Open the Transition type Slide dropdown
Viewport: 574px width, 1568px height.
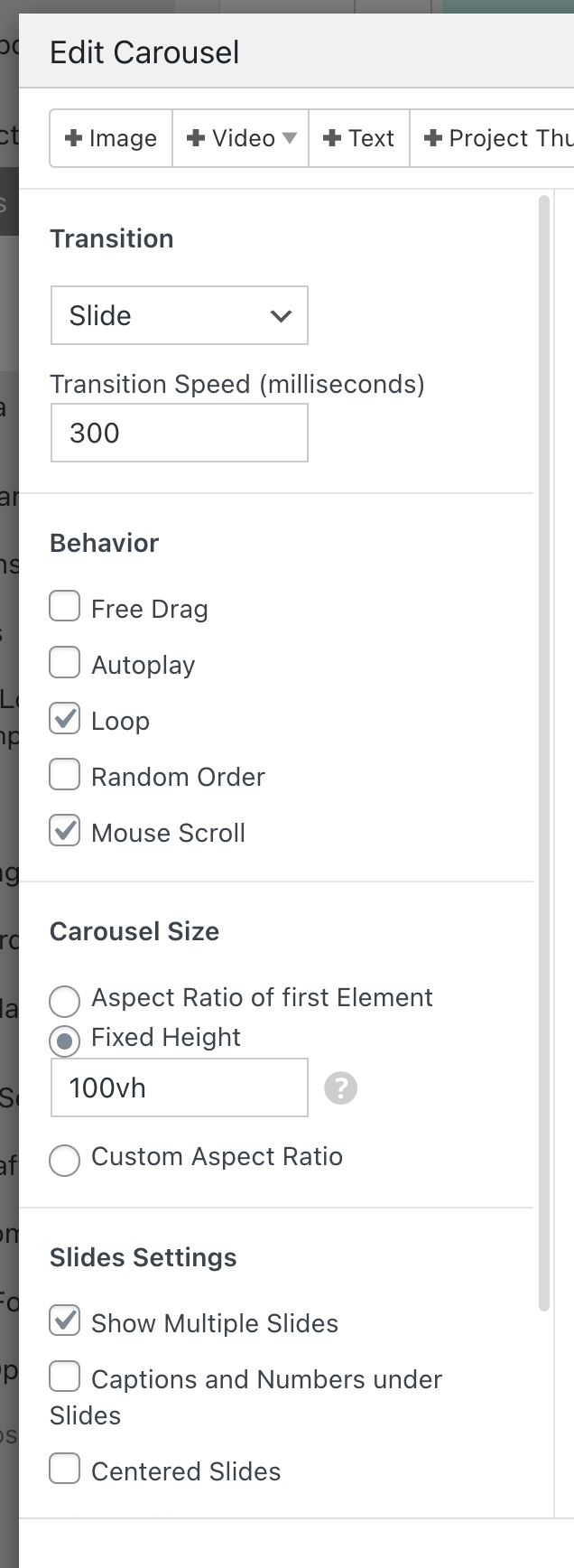click(180, 315)
